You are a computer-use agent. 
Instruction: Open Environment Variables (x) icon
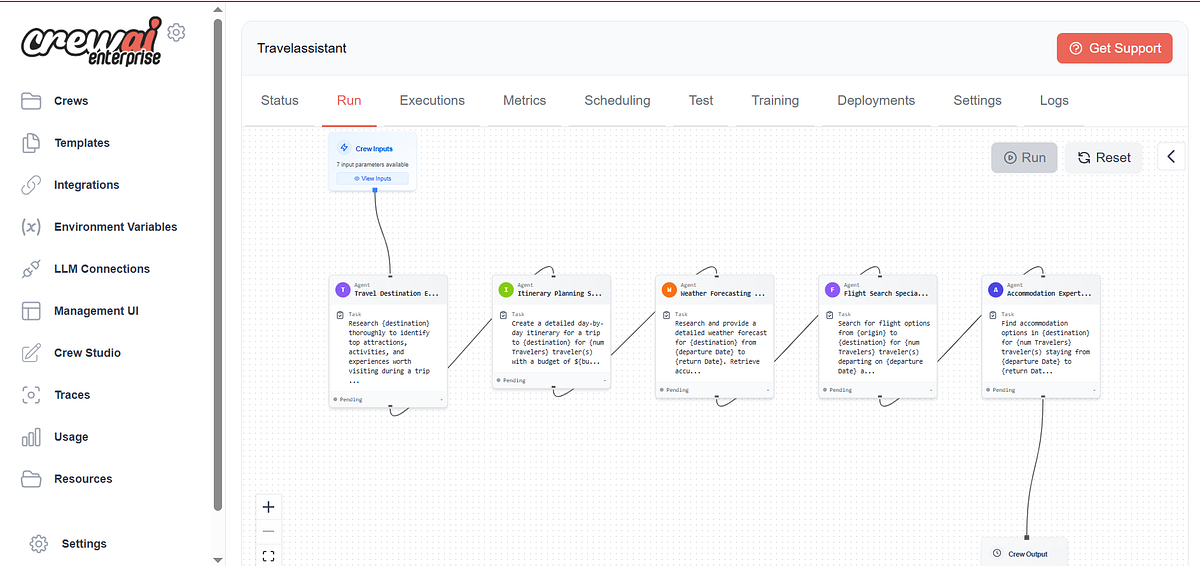pyautogui.click(x=31, y=227)
